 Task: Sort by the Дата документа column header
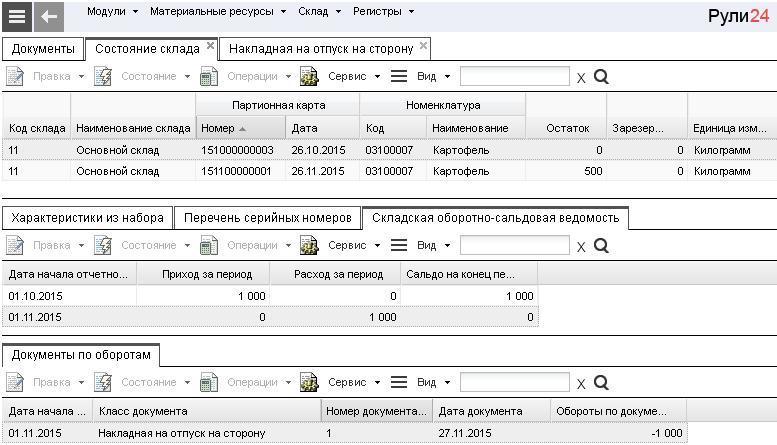492,411
